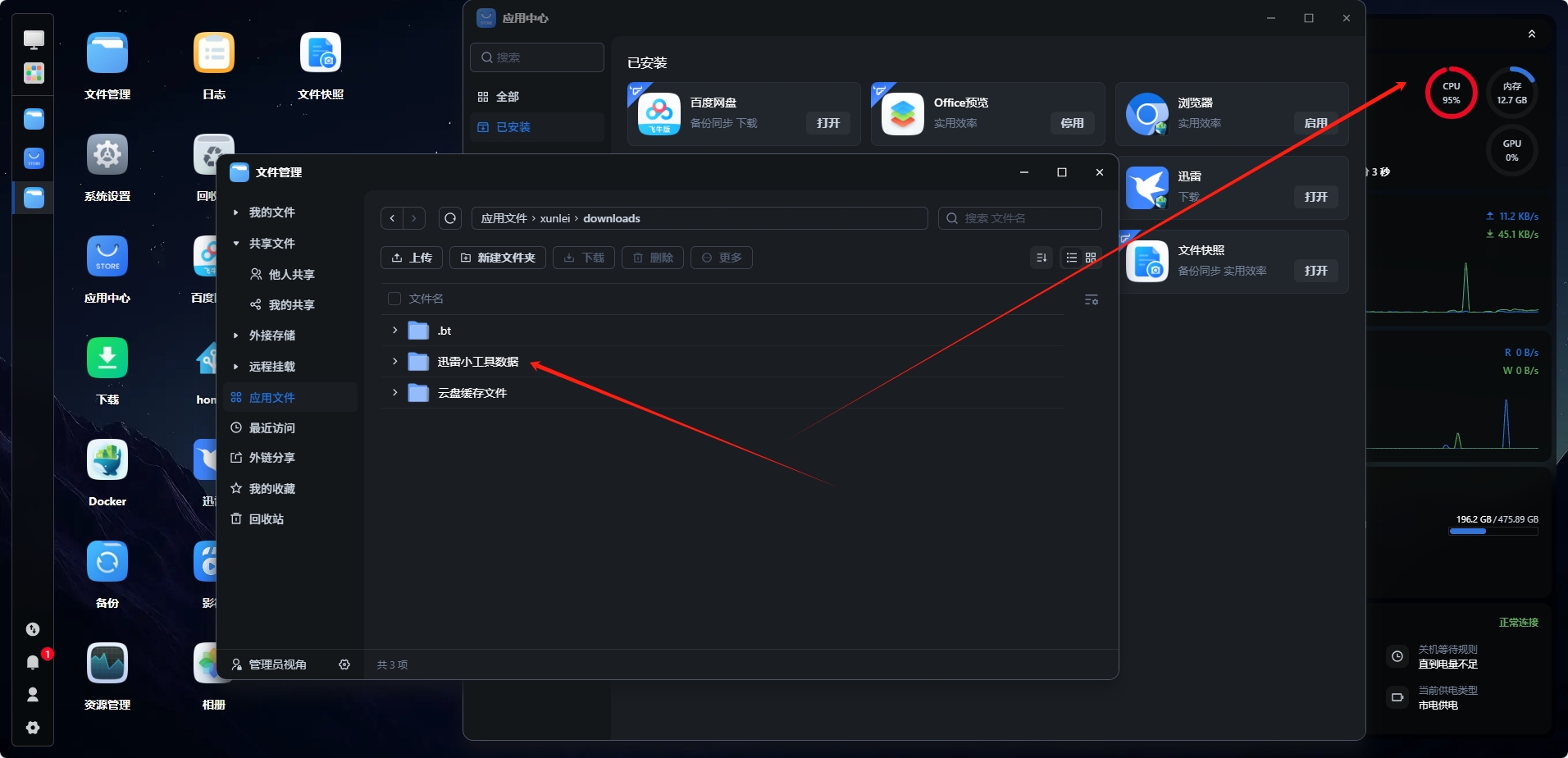Click the CPU 95% usage gauge
The image size is (1568, 758).
[1451, 93]
